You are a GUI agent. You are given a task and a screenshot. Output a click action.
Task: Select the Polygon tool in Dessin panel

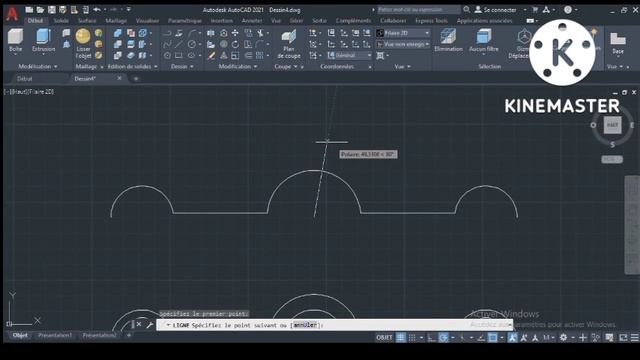click(x=167, y=56)
